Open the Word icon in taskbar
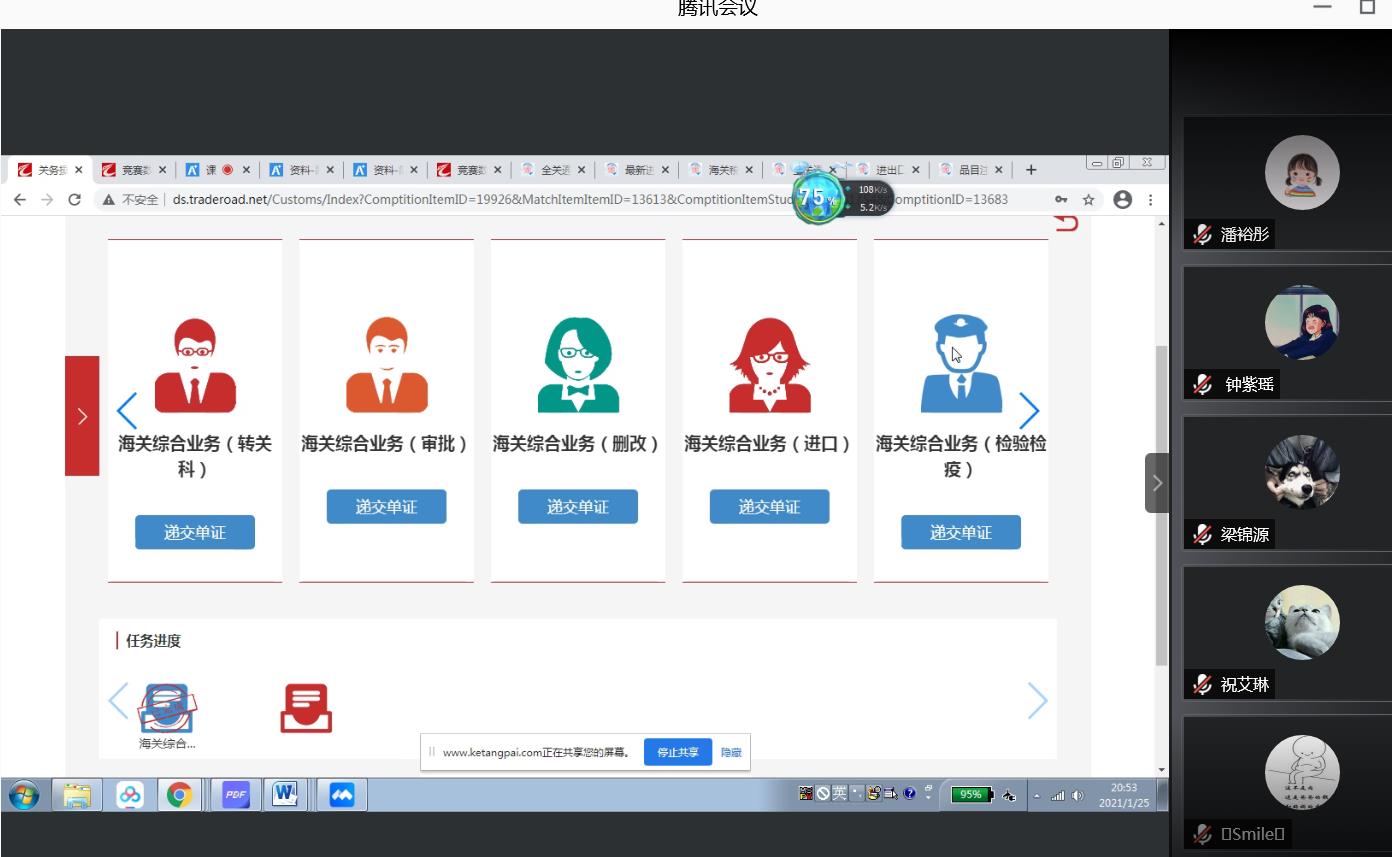This screenshot has height=857, width=1392. tap(285, 795)
